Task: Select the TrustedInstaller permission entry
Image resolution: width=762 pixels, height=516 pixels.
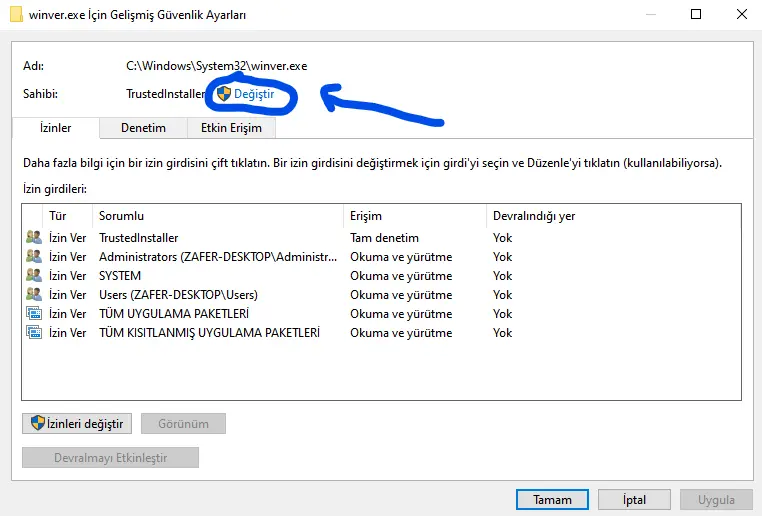Action: tap(381, 238)
